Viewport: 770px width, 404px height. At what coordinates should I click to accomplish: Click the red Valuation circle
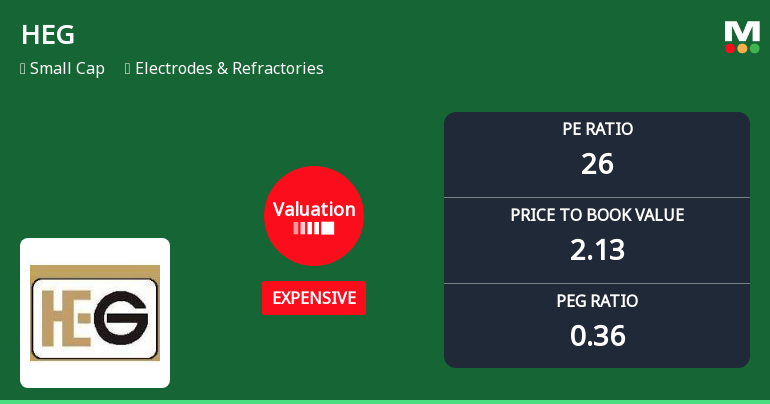pyautogui.click(x=314, y=215)
